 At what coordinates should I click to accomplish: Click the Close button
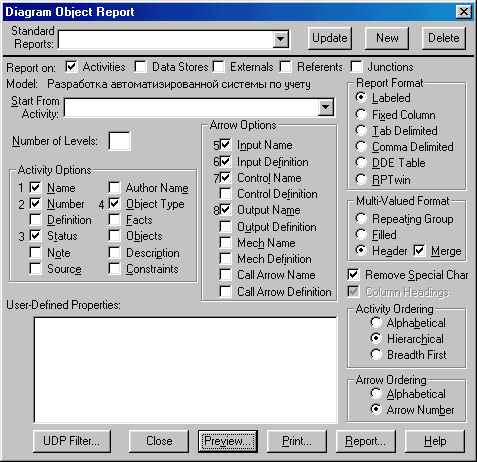pos(159,441)
